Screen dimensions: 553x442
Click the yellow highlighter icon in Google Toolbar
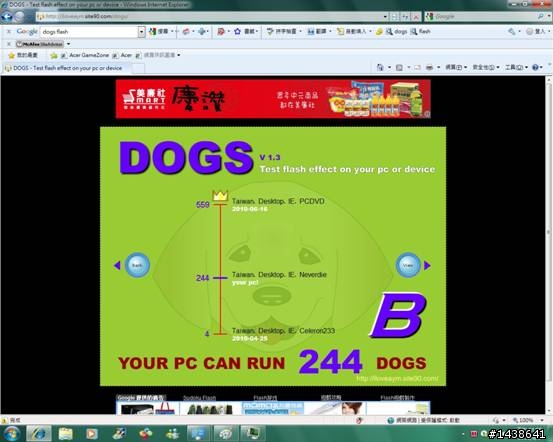coord(379,31)
